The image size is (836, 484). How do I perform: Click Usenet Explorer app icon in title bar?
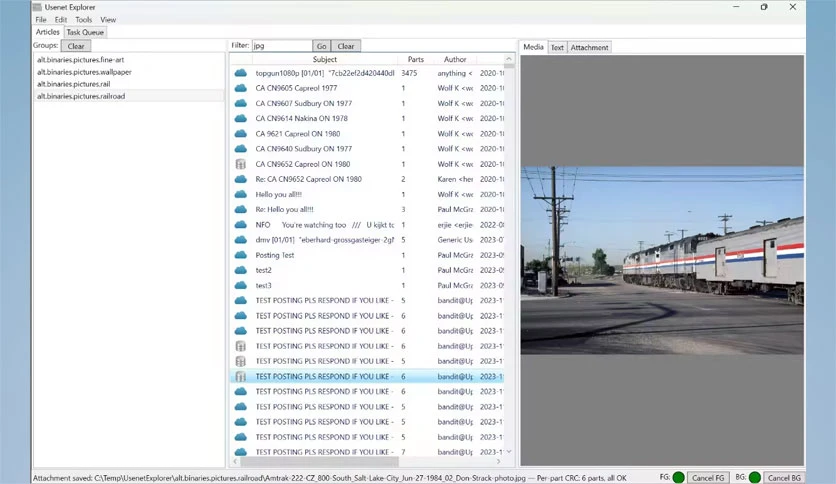[37, 7]
